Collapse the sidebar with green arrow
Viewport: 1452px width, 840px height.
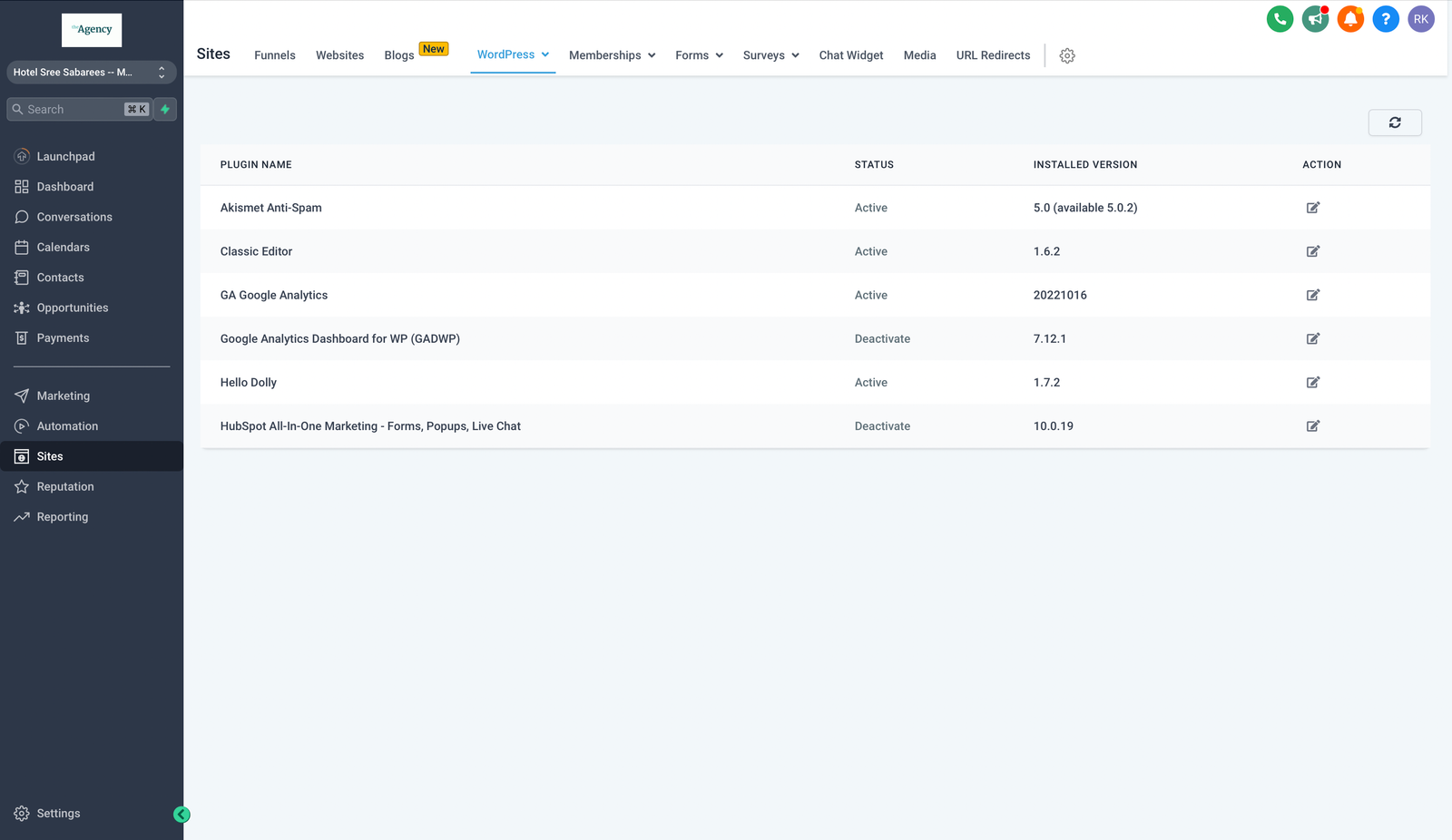[x=181, y=815]
